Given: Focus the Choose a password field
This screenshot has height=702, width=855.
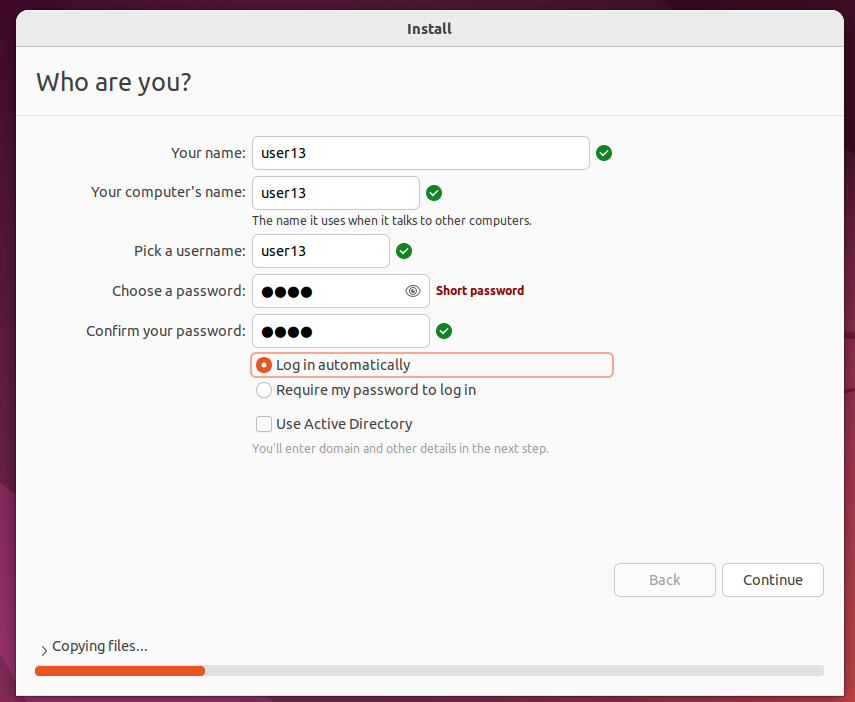Looking at the screenshot, I should 341,291.
